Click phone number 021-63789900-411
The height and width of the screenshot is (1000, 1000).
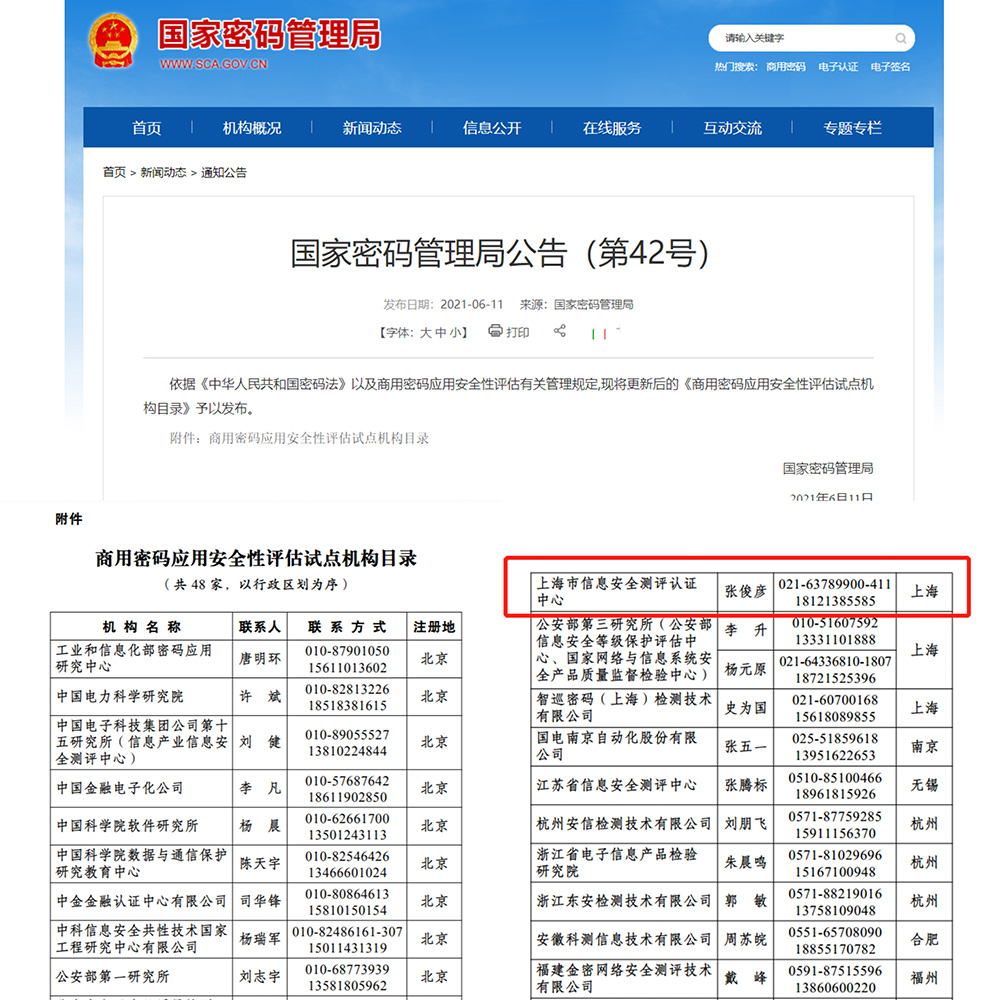[834, 584]
